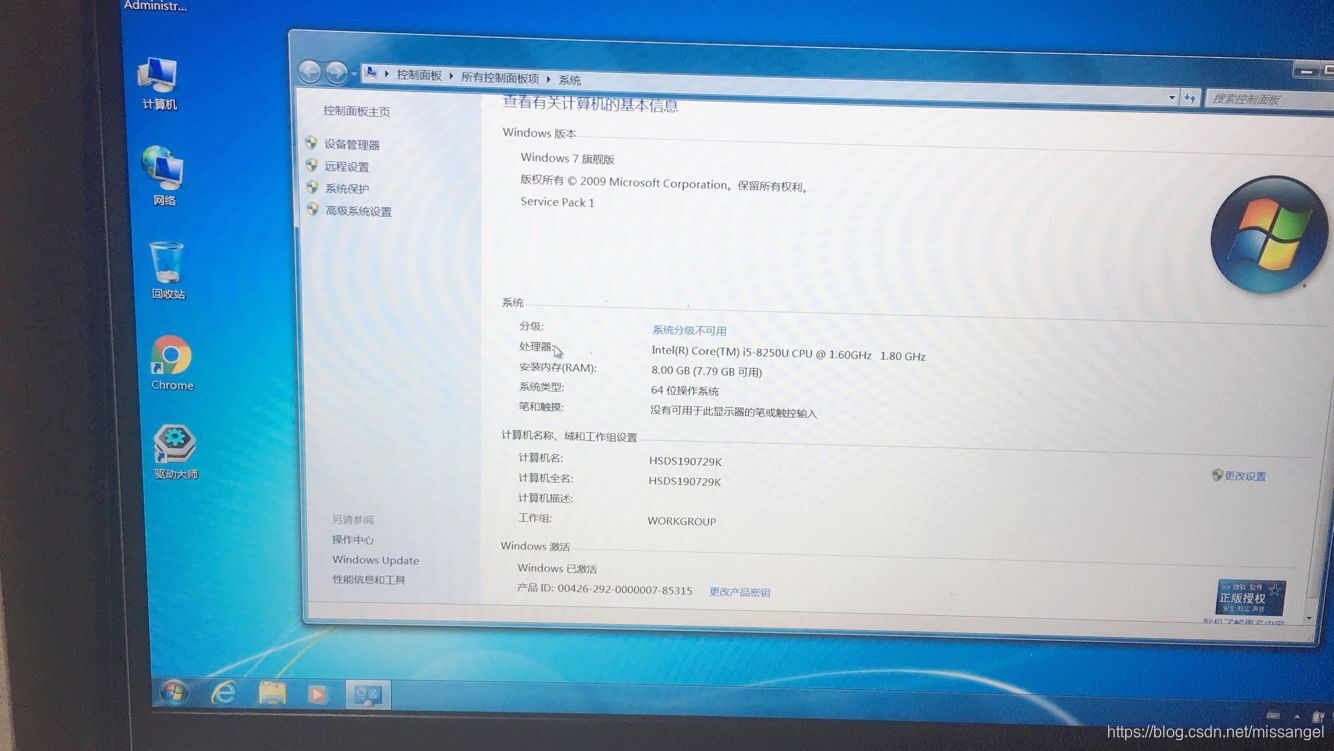Click the 64 位操作系统 system type value
Viewport: 1334px width, 751px height.
(x=684, y=390)
